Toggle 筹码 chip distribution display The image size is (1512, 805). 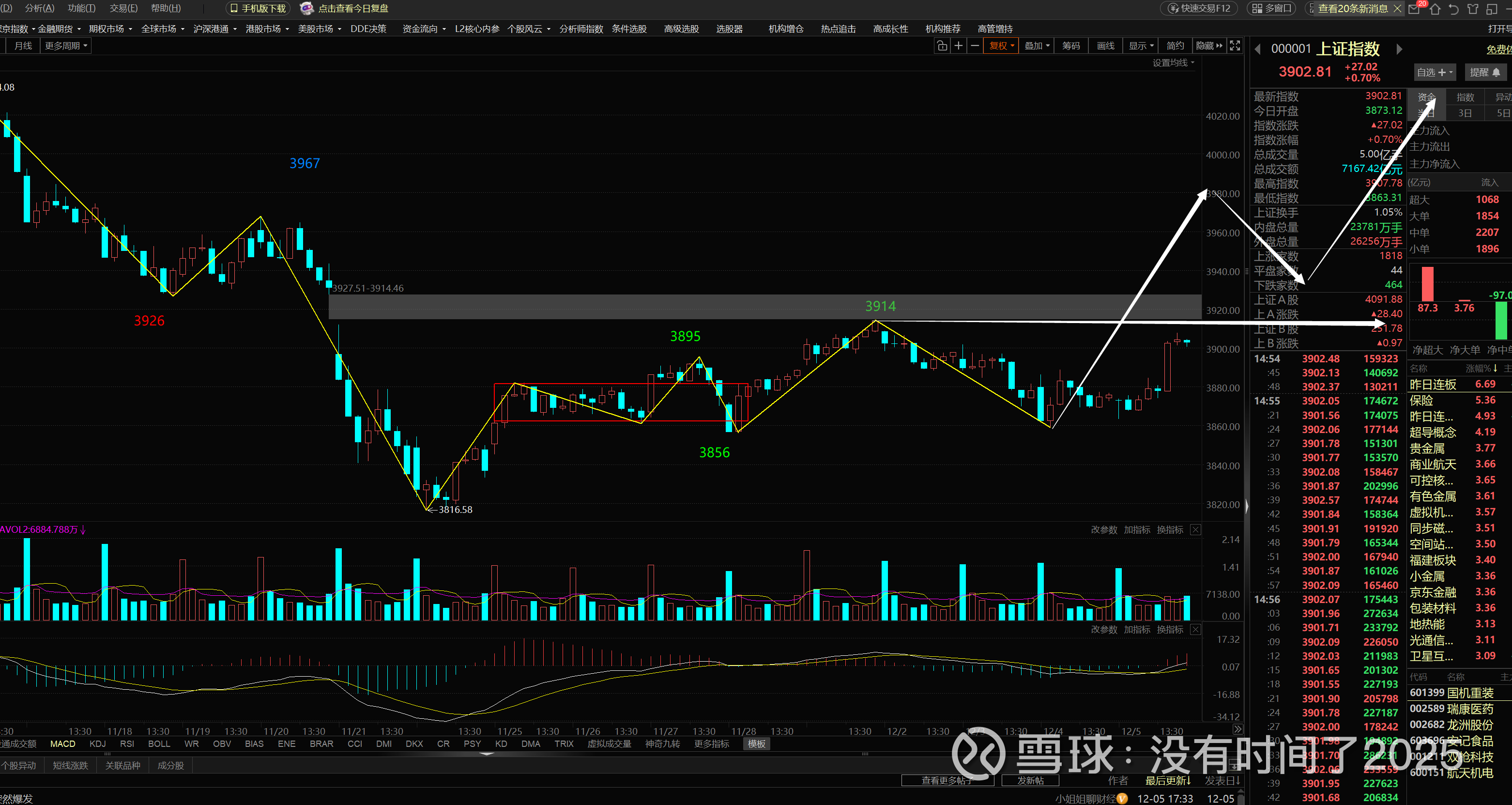[x=1070, y=46]
